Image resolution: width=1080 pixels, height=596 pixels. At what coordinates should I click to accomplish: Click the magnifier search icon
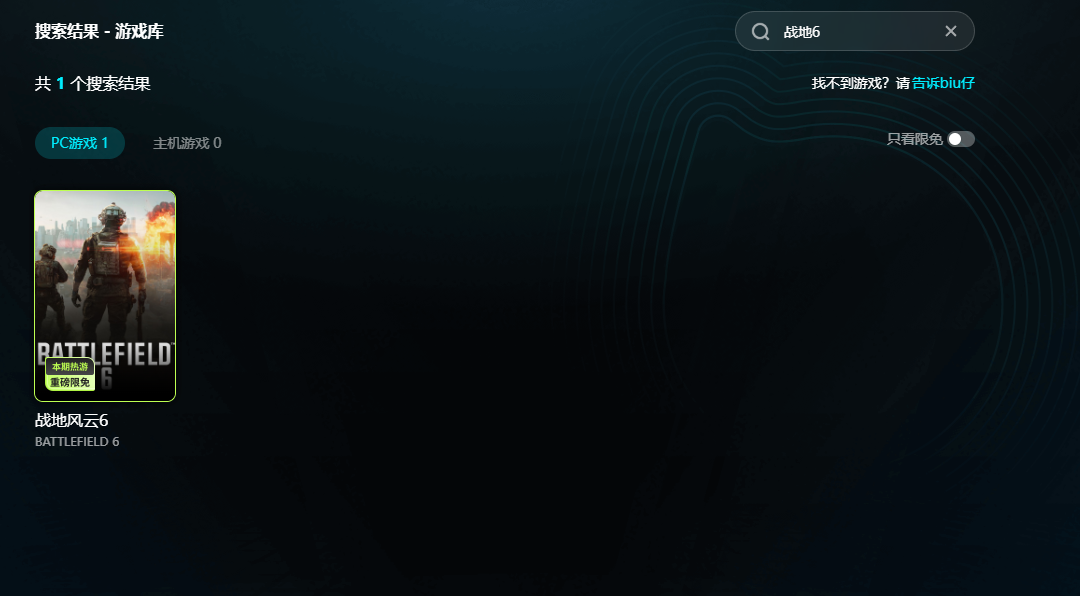pyautogui.click(x=760, y=32)
